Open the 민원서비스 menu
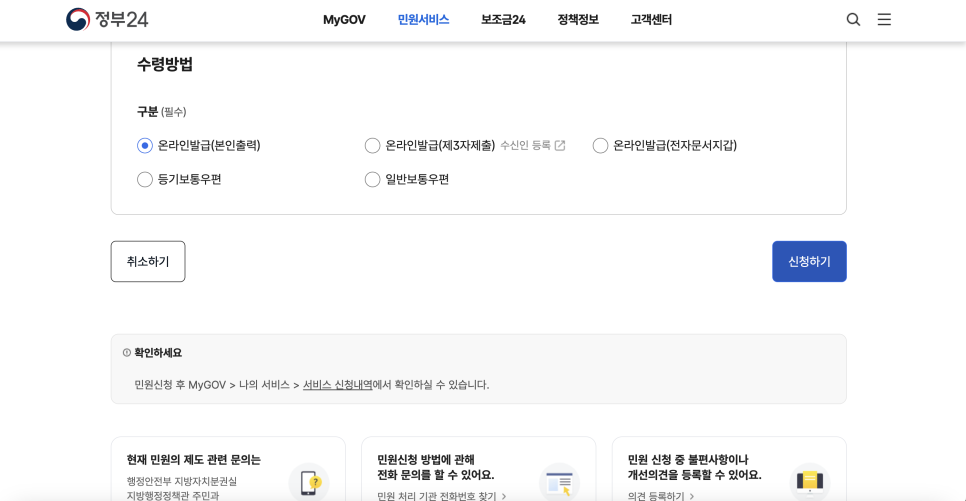Image resolution: width=966 pixels, height=501 pixels. point(423,20)
